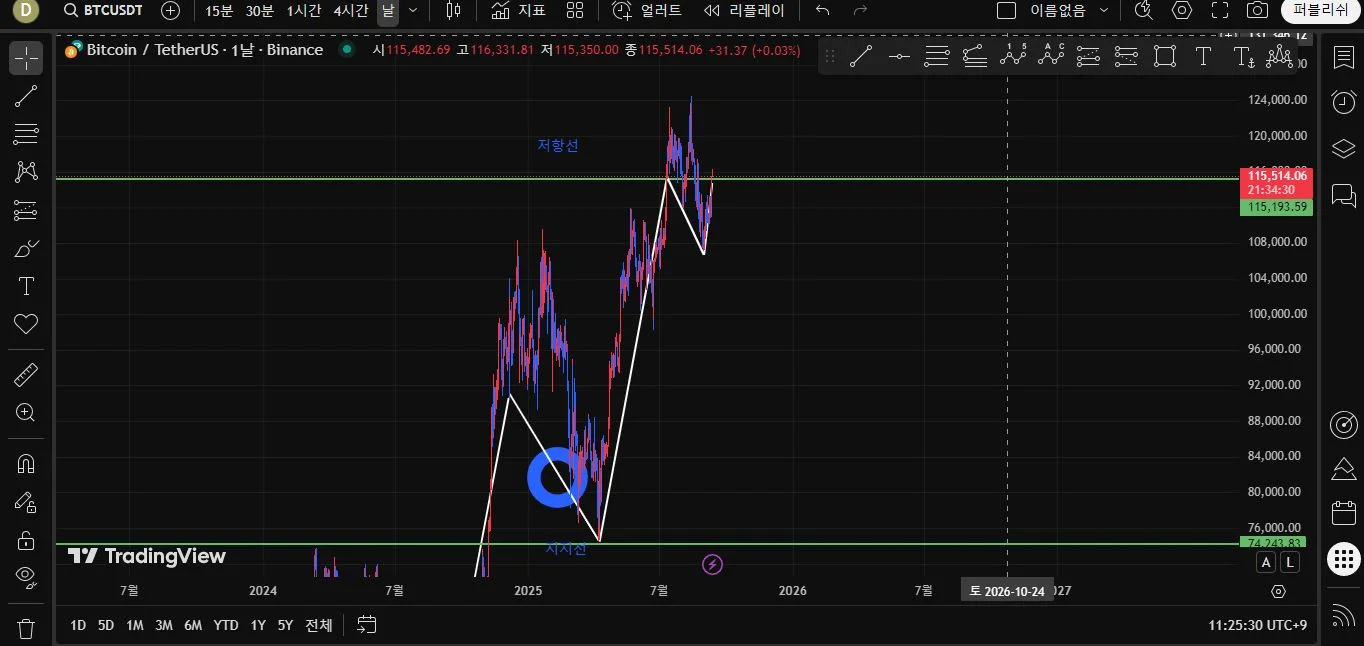Toggle log scale L button
This screenshot has height=646, width=1364.
coord(1290,563)
